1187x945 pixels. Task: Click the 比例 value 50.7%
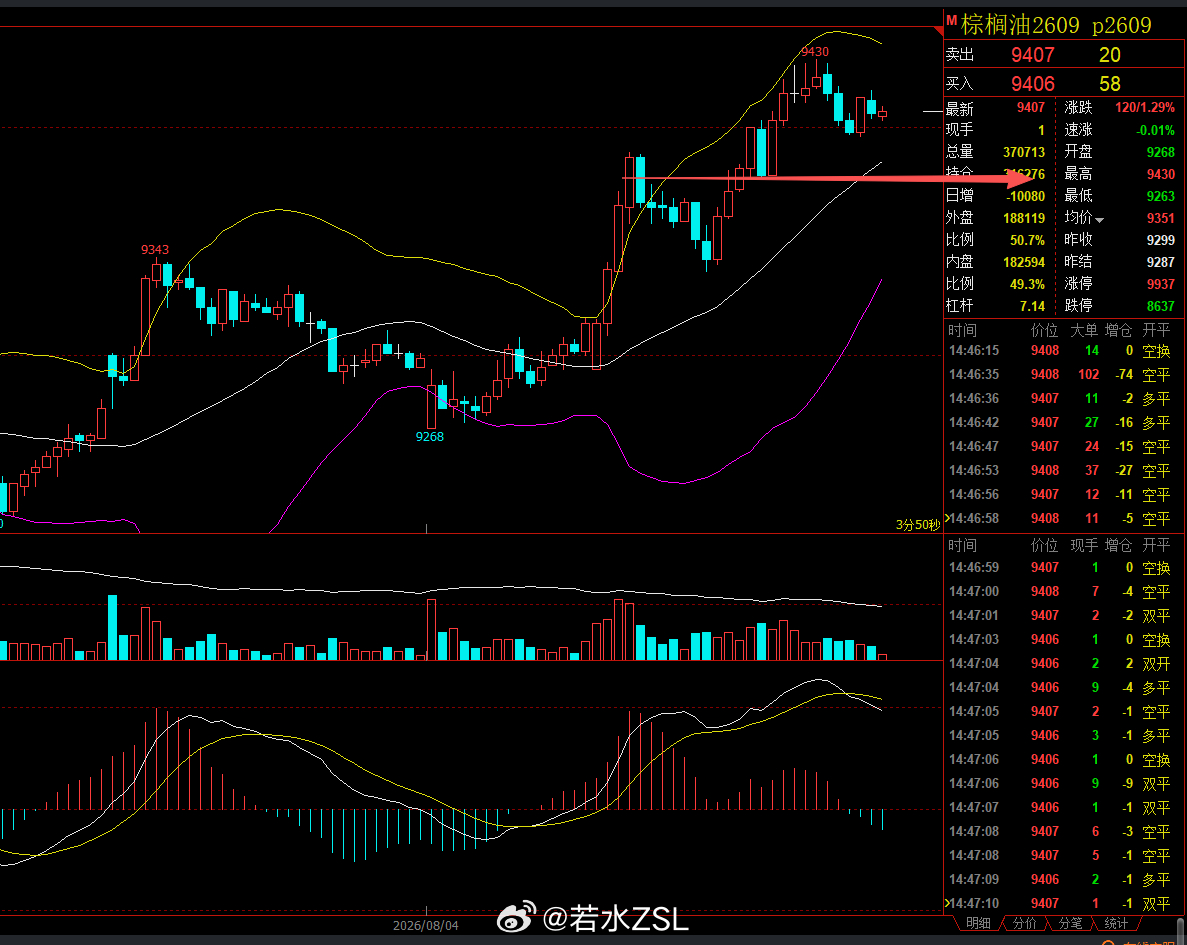(x=1027, y=240)
